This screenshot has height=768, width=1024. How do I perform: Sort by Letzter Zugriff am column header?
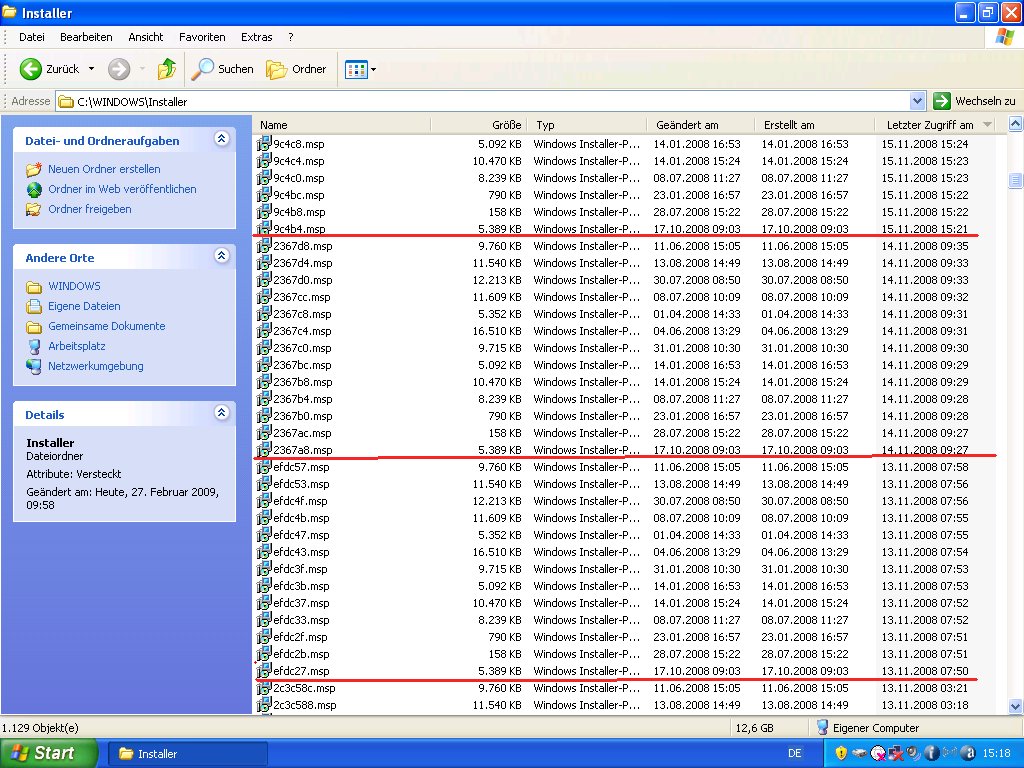point(936,125)
